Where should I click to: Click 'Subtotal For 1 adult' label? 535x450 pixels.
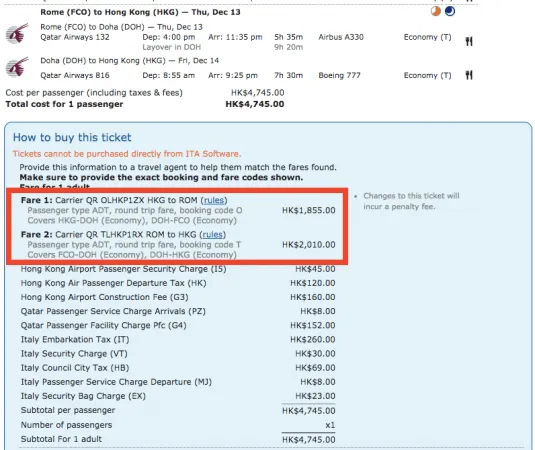click(x=61, y=439)
